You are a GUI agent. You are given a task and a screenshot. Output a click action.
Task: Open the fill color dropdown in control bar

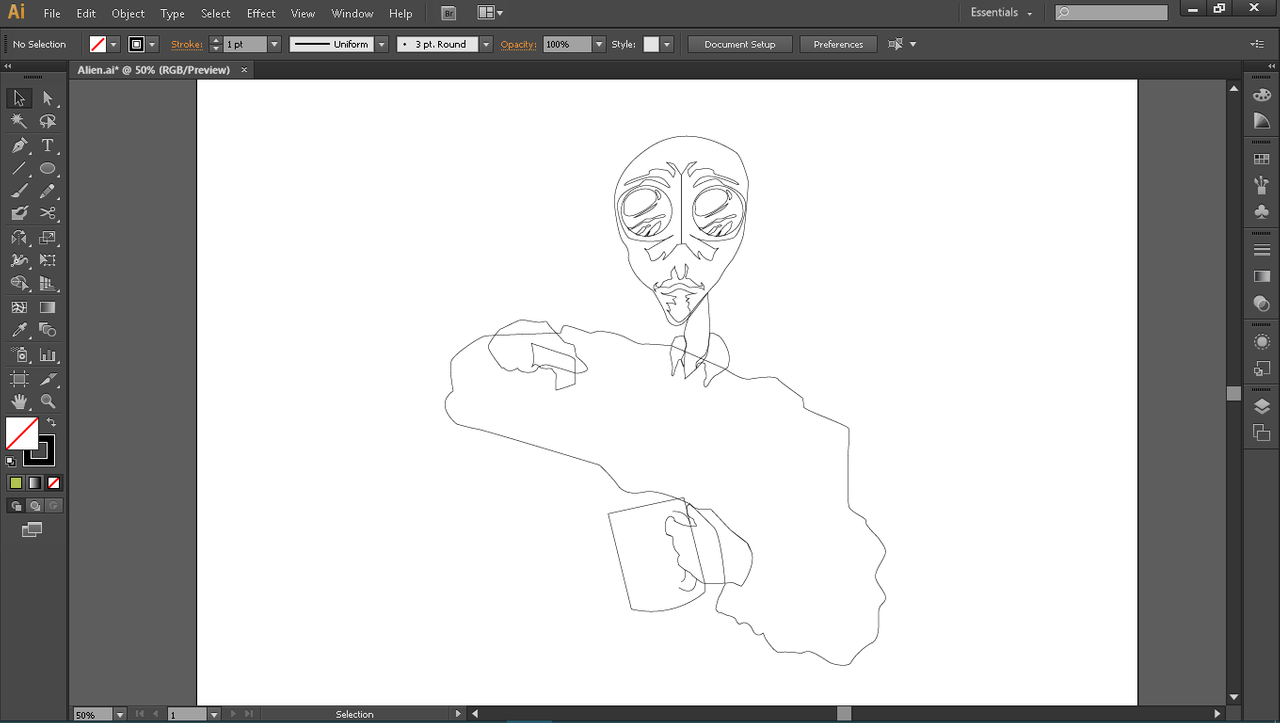click(113, 44)
